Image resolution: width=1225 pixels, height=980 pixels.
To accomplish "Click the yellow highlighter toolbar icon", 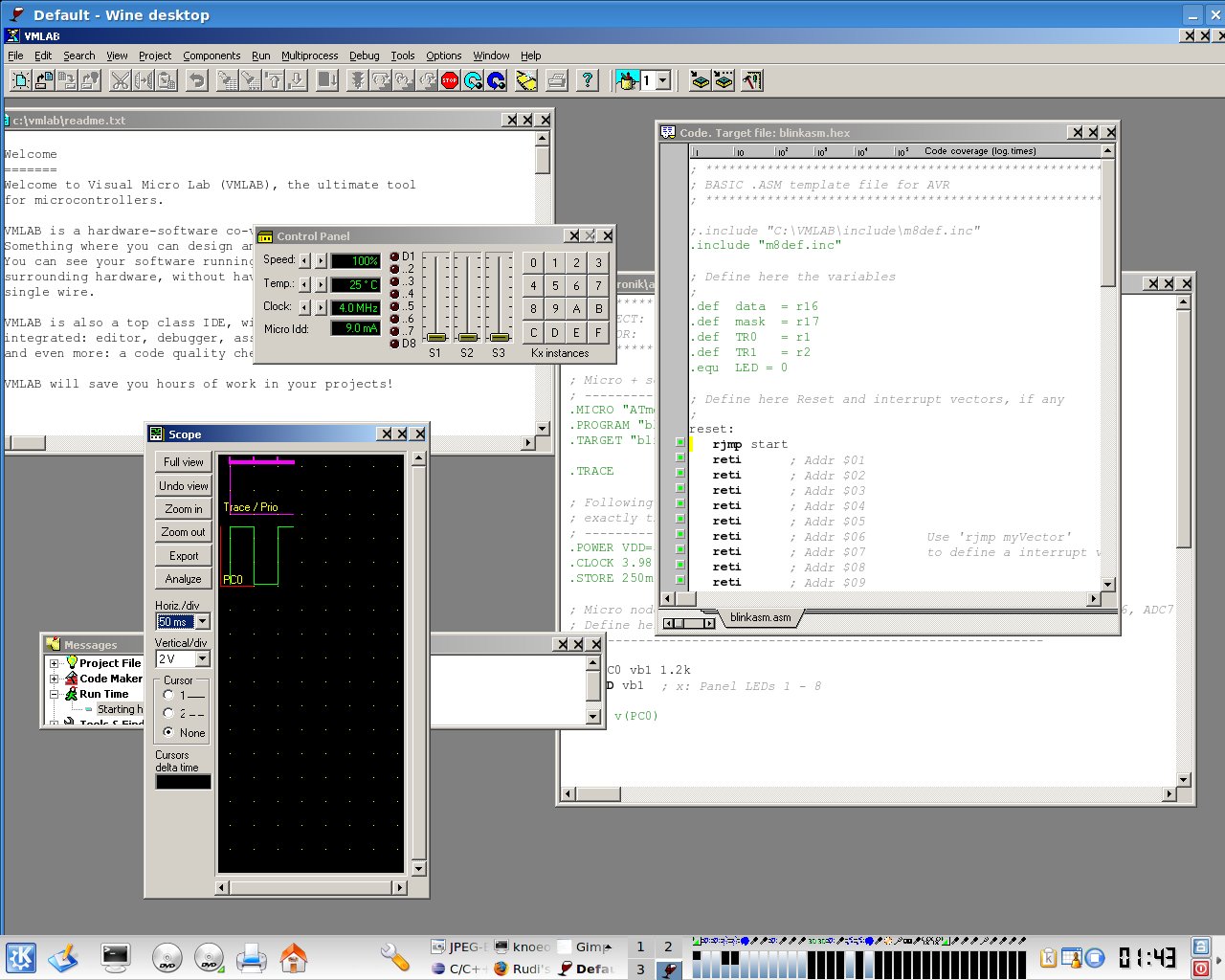I will point(526,80).
